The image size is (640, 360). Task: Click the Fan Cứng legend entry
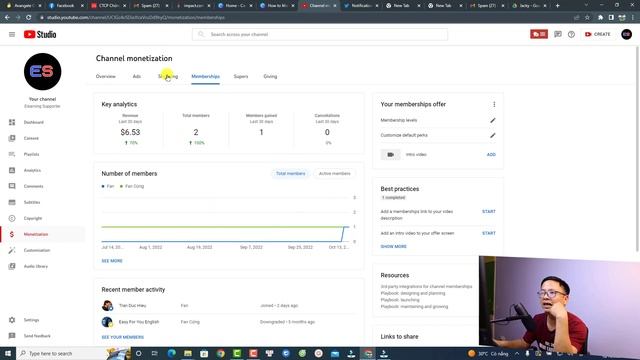(132, 186)
